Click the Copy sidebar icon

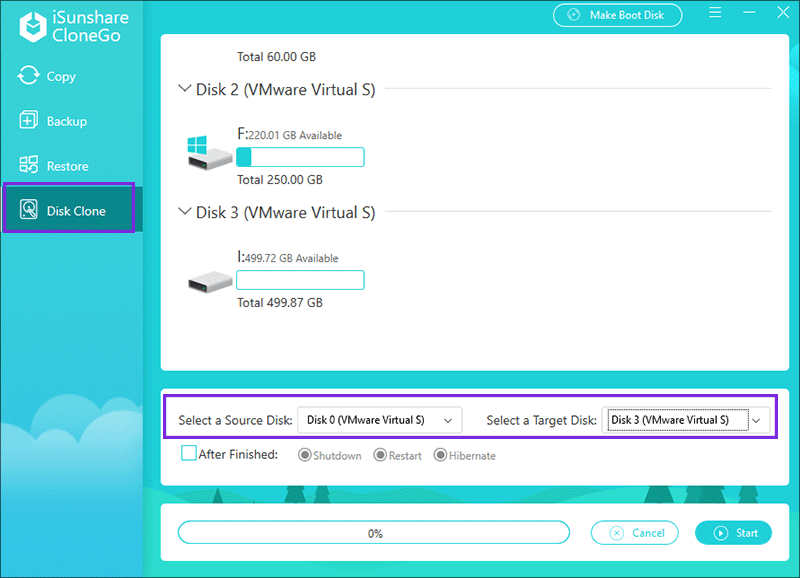coord(28,76)
